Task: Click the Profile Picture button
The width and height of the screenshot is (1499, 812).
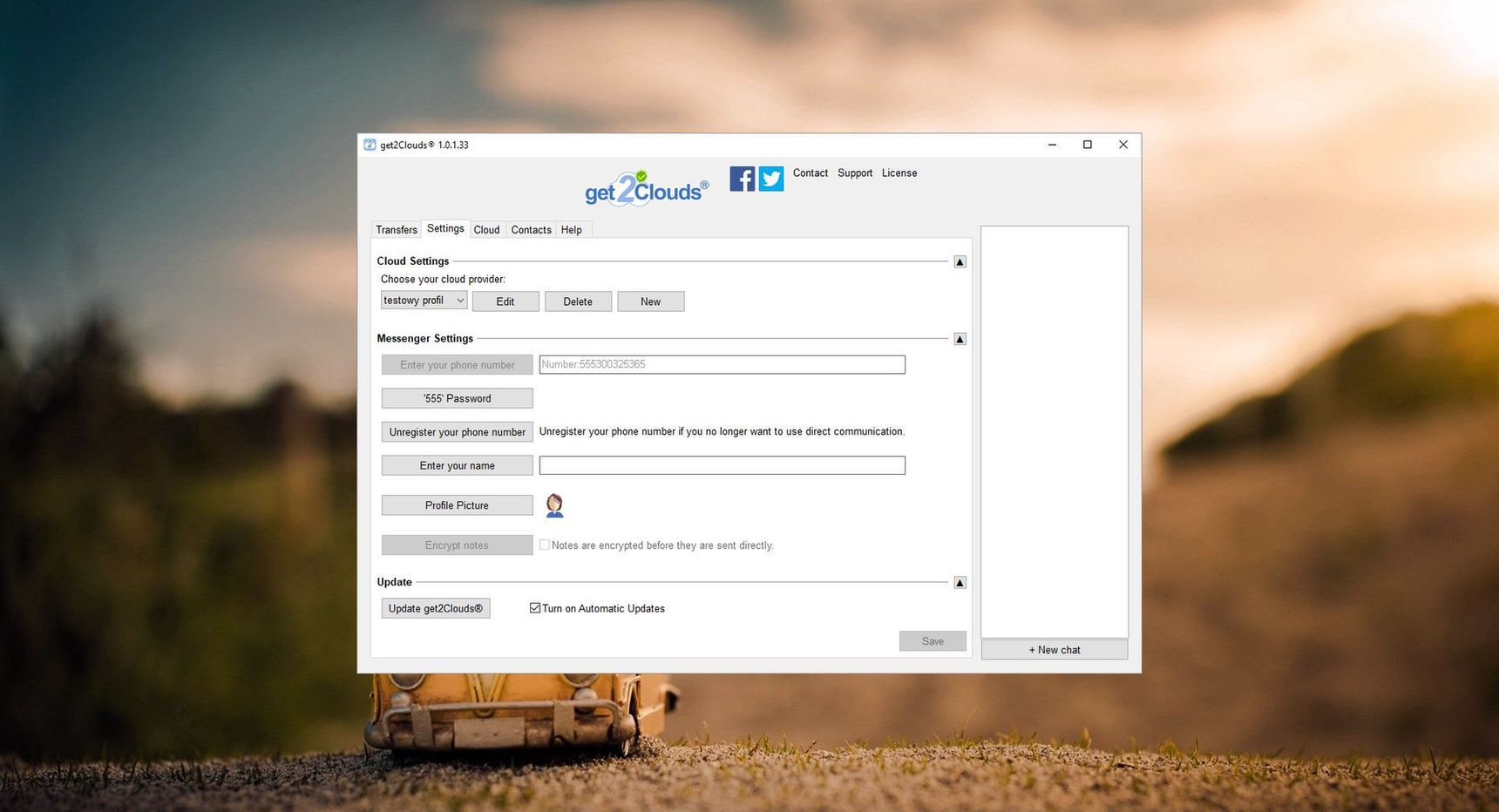Action: tap(458, 505)
